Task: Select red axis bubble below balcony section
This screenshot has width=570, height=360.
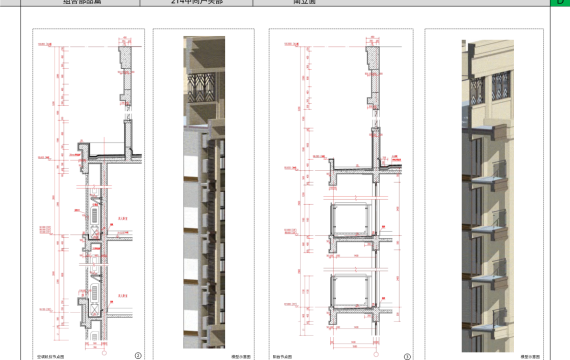Action: [376, 354]
